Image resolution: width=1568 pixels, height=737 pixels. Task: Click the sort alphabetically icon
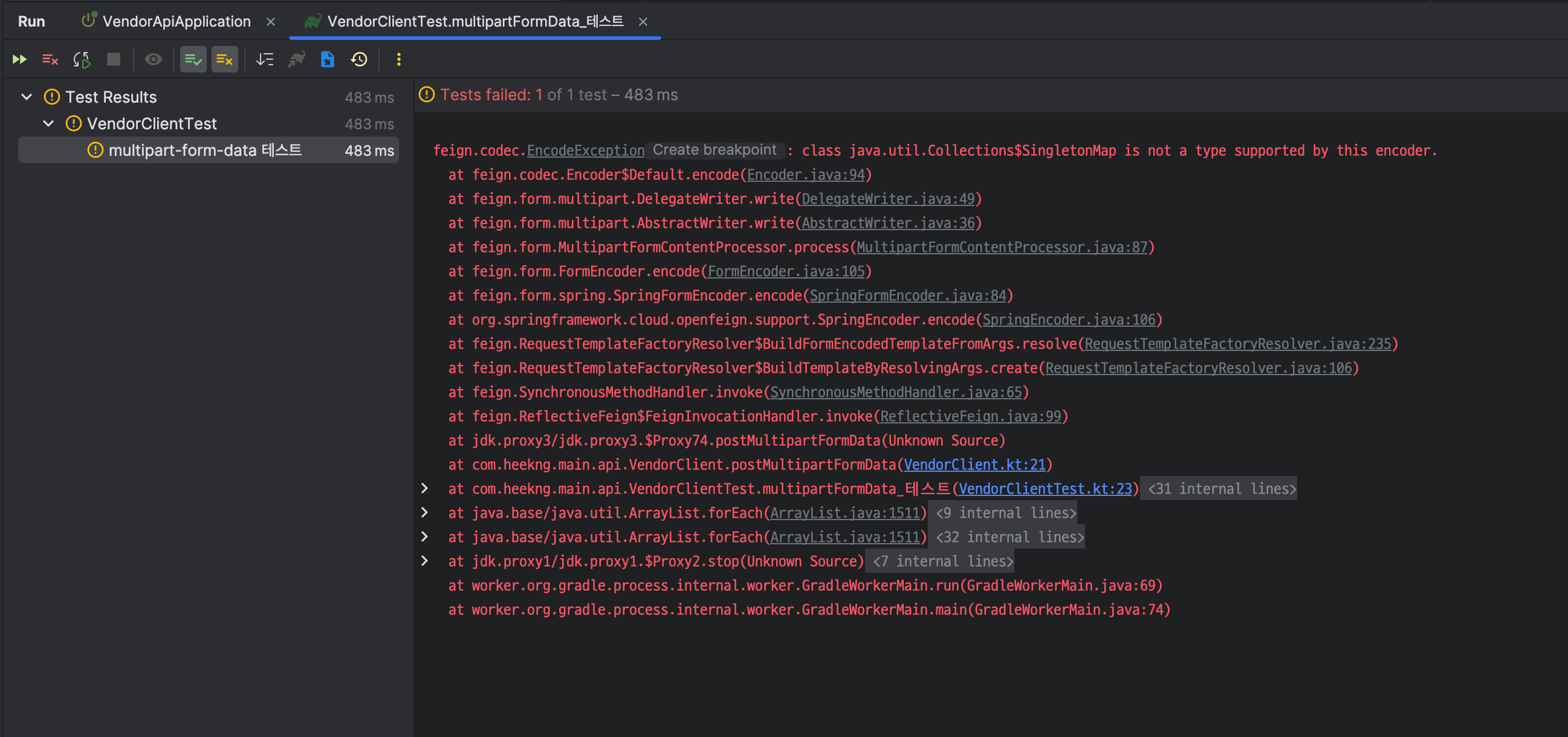pos(265,60)
